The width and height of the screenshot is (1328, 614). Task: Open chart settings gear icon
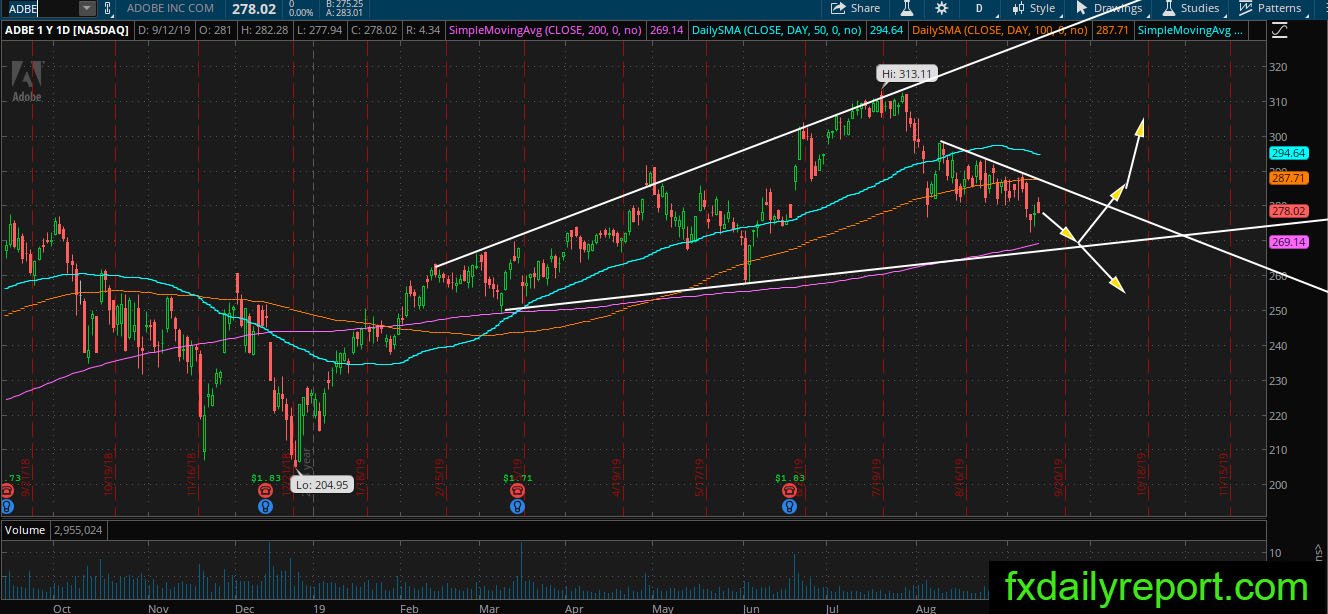tap(942, 8)
